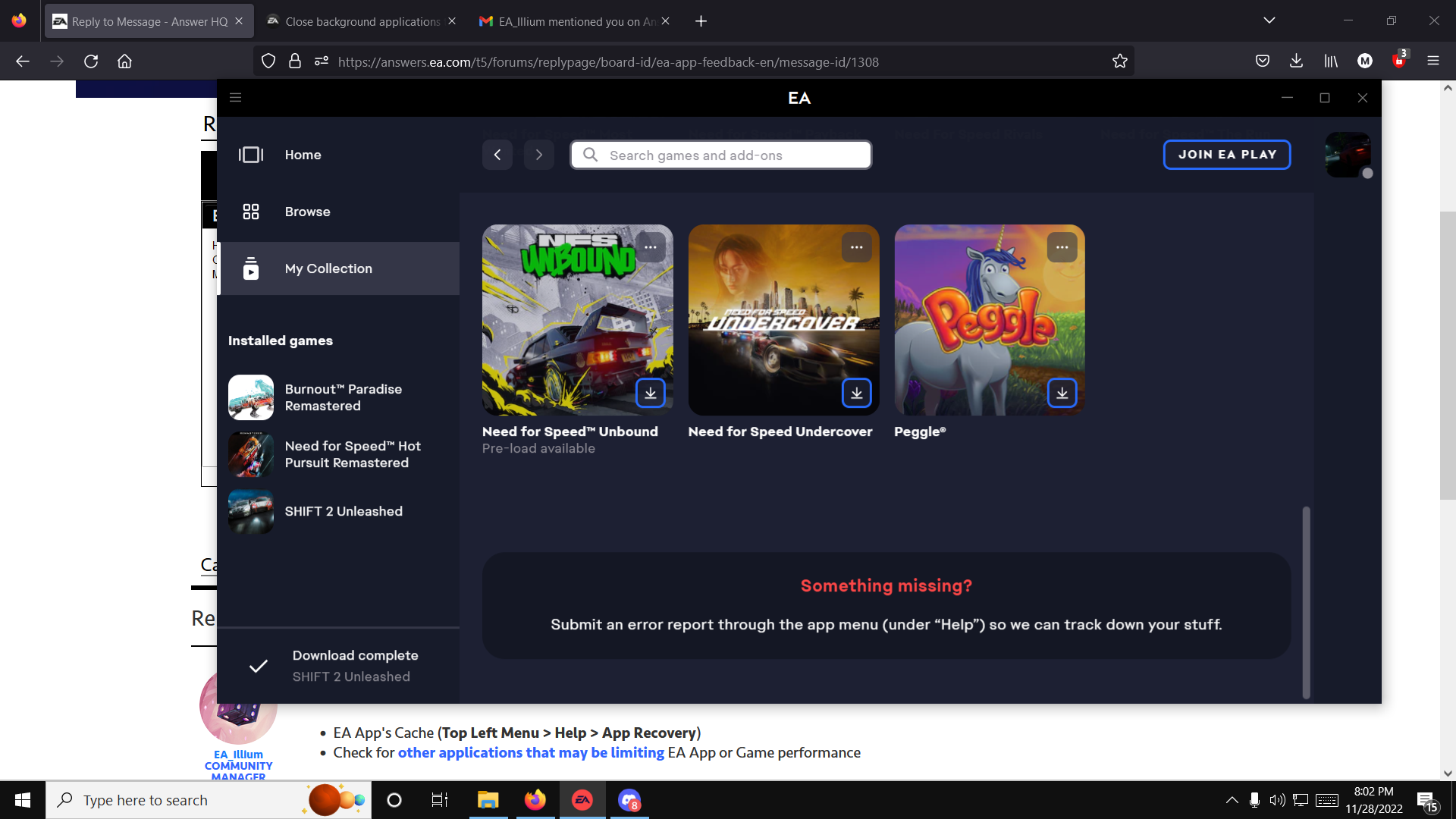Screen dimensions: 1456x819
Task: Click the My Collection icon
Action: (x=251, y=268)
